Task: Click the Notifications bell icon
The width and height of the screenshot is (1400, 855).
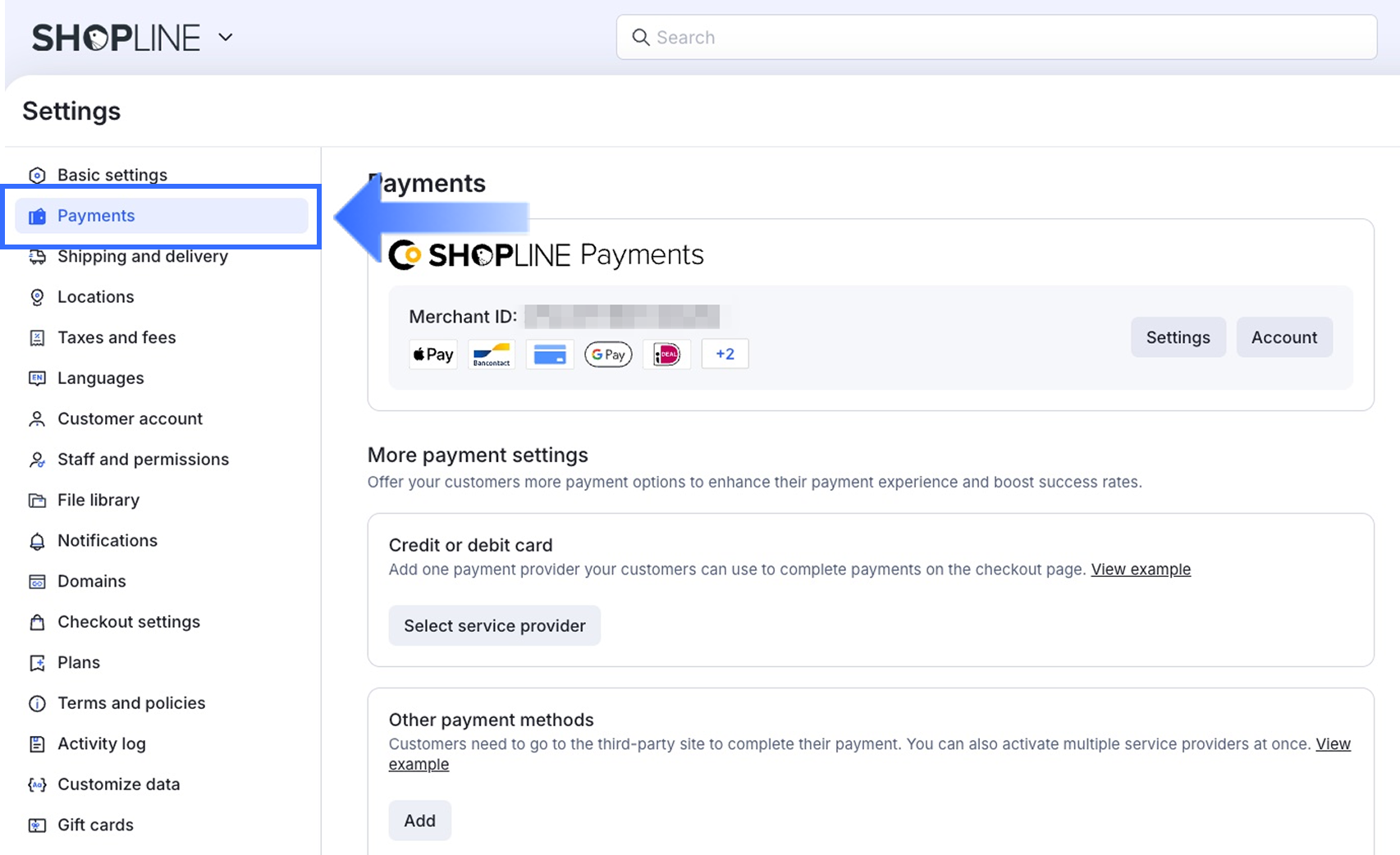Action: (x=37, y=542)
